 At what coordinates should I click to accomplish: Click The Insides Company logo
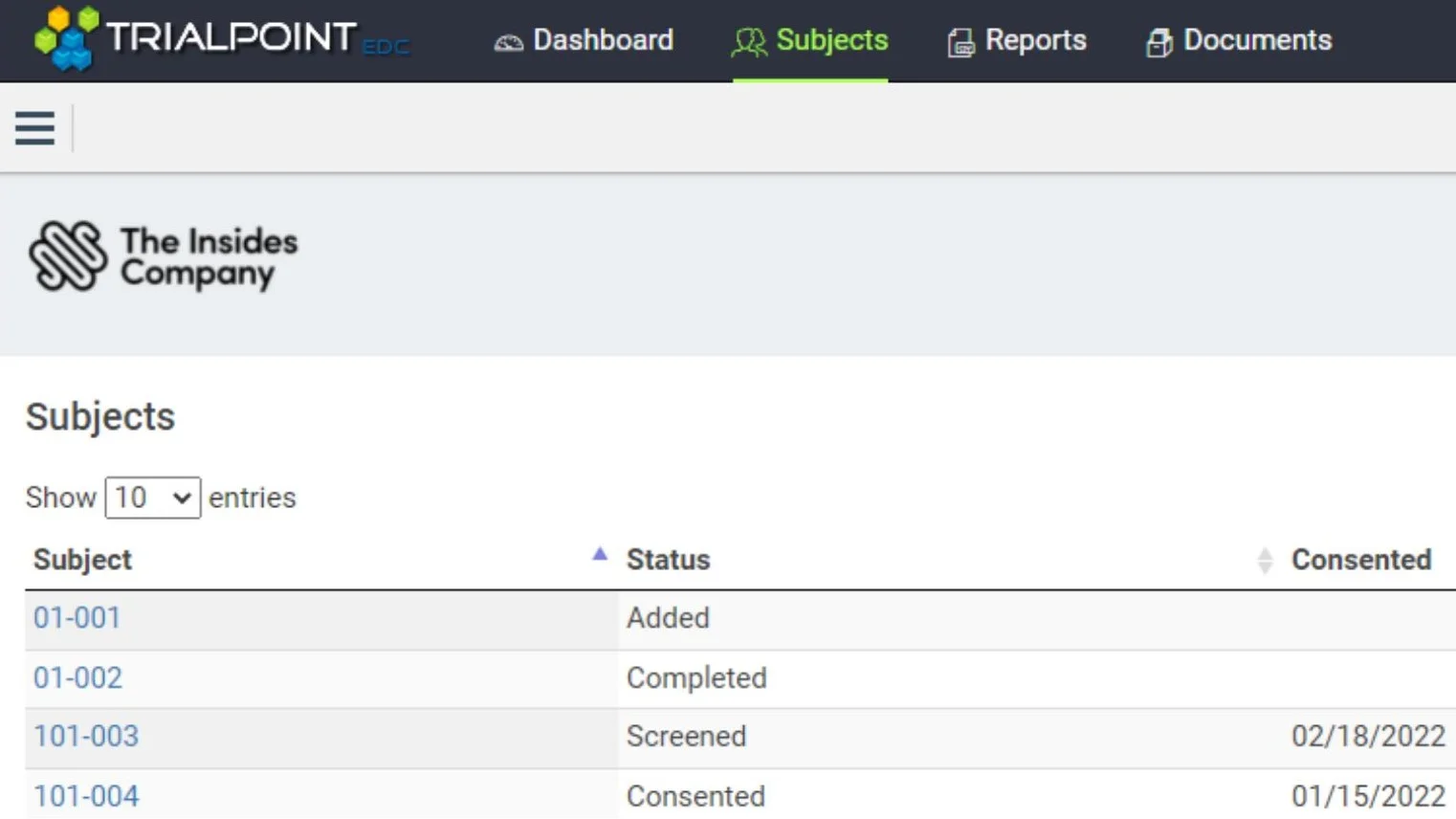(163, 256)
